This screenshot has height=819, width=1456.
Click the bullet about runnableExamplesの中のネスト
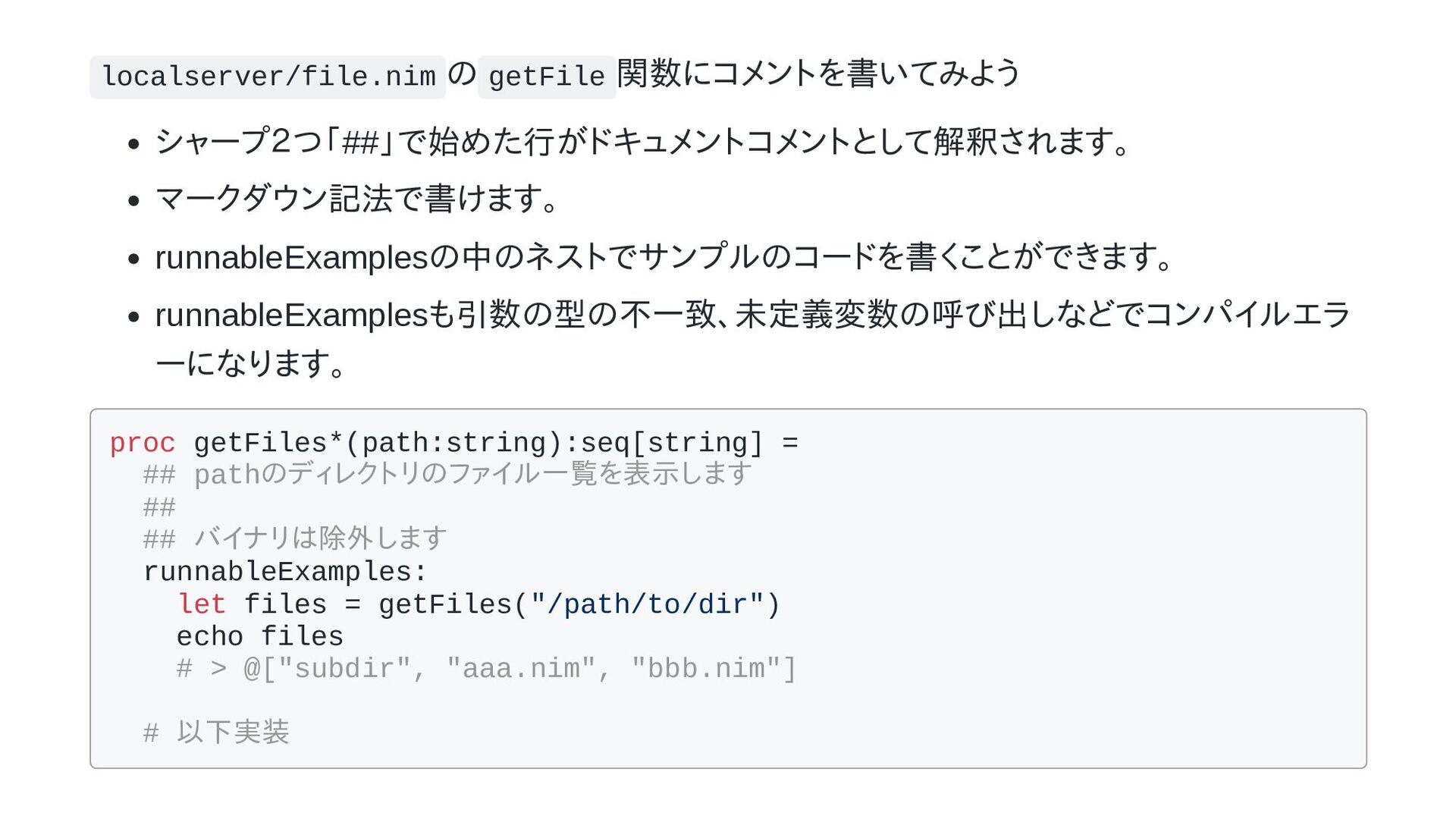pyautogui.click(x=664, y=257)
